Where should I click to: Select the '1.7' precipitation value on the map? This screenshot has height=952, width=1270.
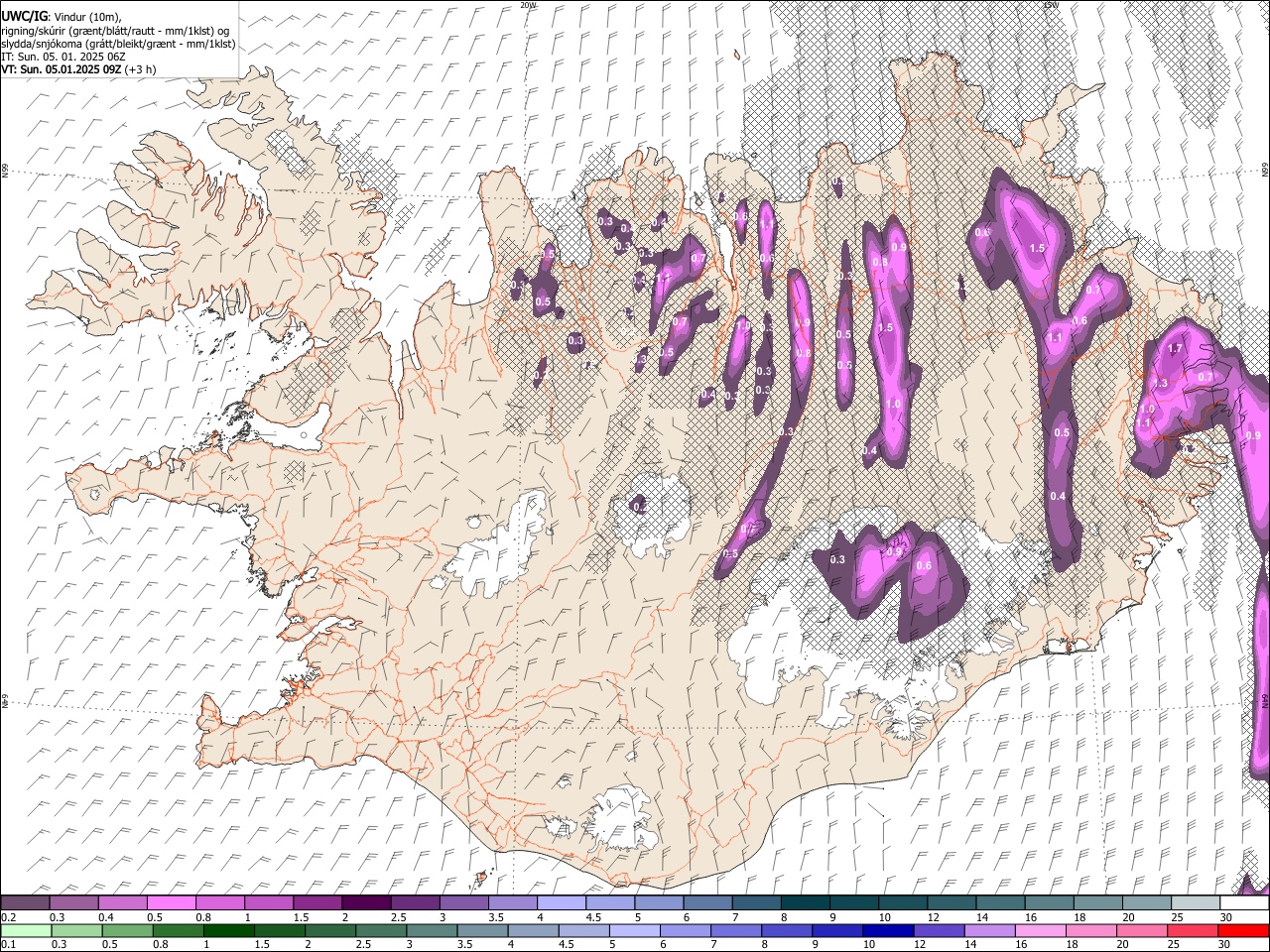pos(1176,348)
